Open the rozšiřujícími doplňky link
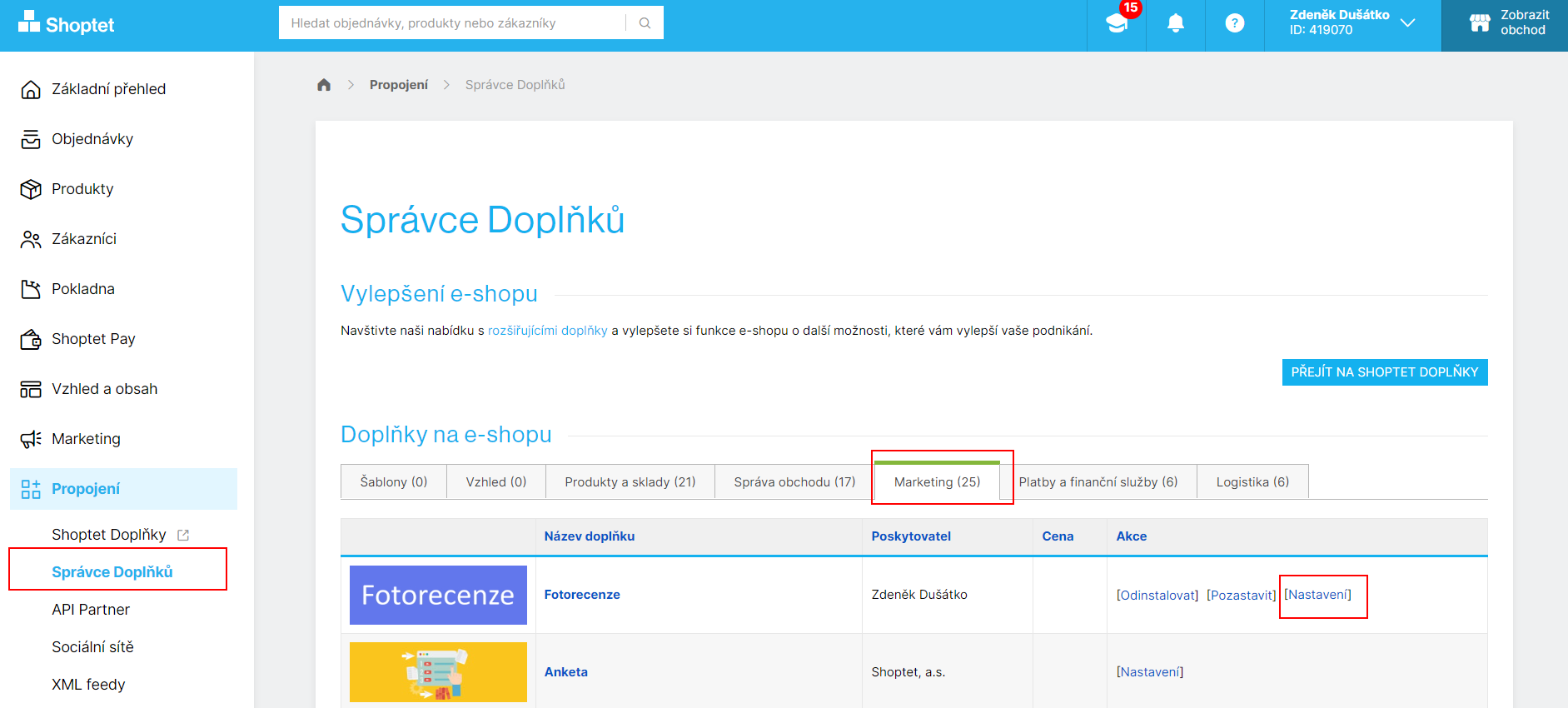1568x708 pixels. pos(548,331)
